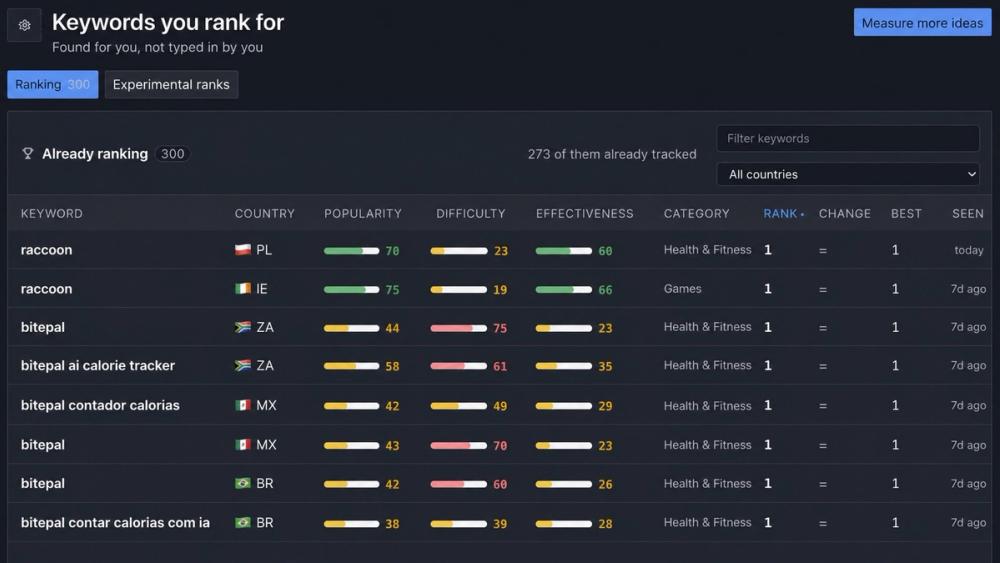Open the All countries dropdown

(x=848, y=174)
